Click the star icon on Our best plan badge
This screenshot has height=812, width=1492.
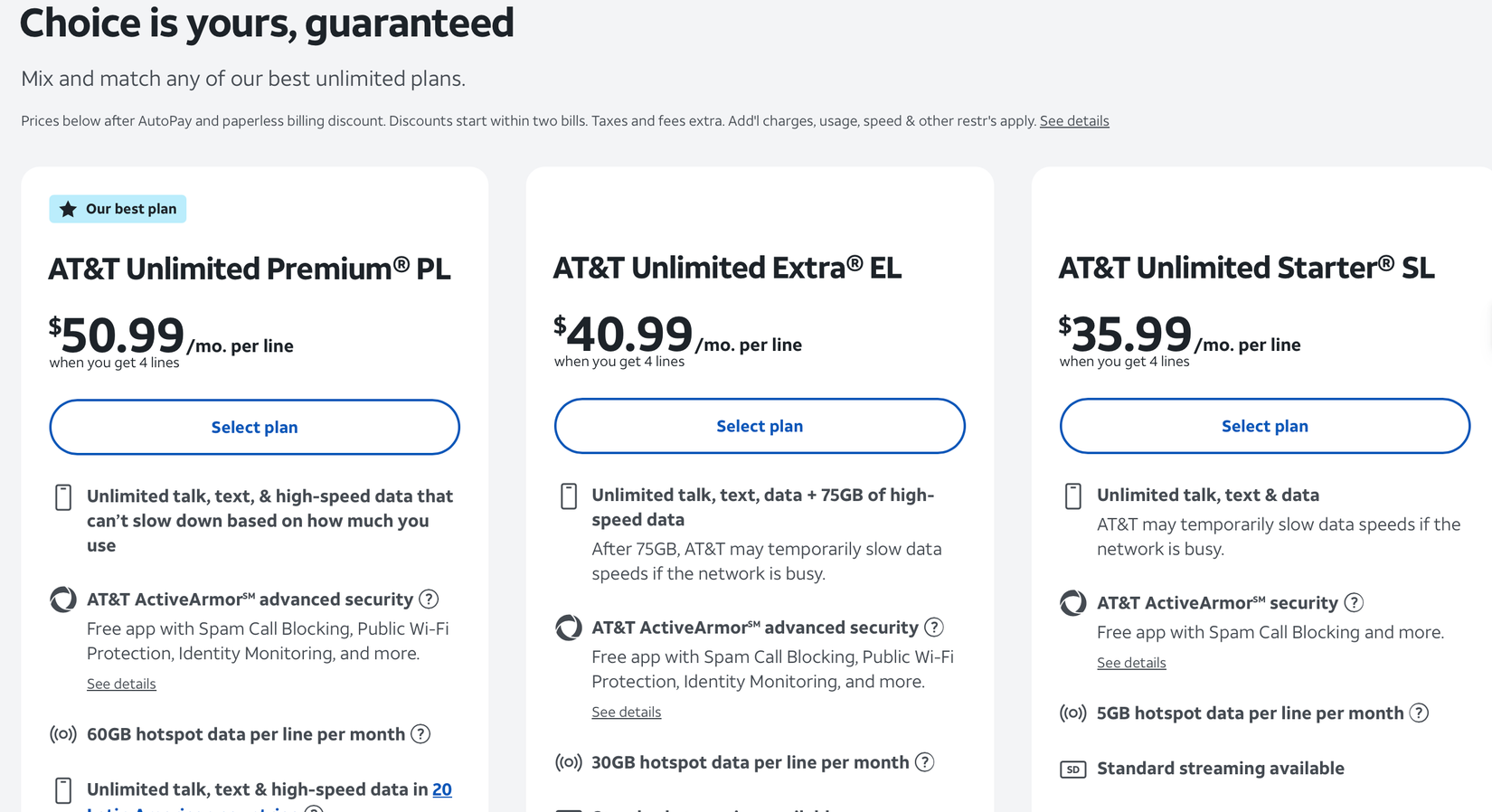69,209
